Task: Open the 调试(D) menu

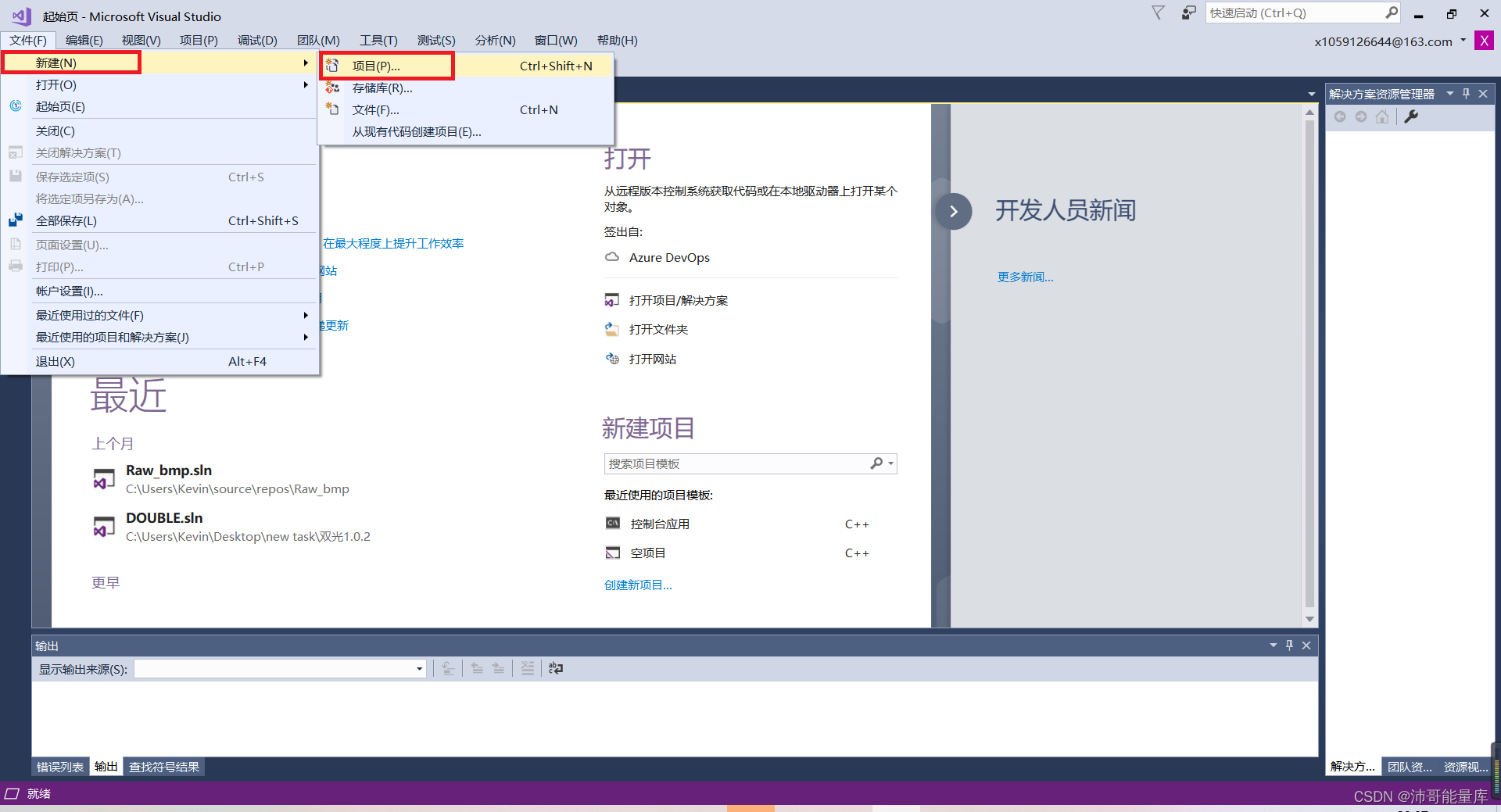Action: tap(257, 40)
